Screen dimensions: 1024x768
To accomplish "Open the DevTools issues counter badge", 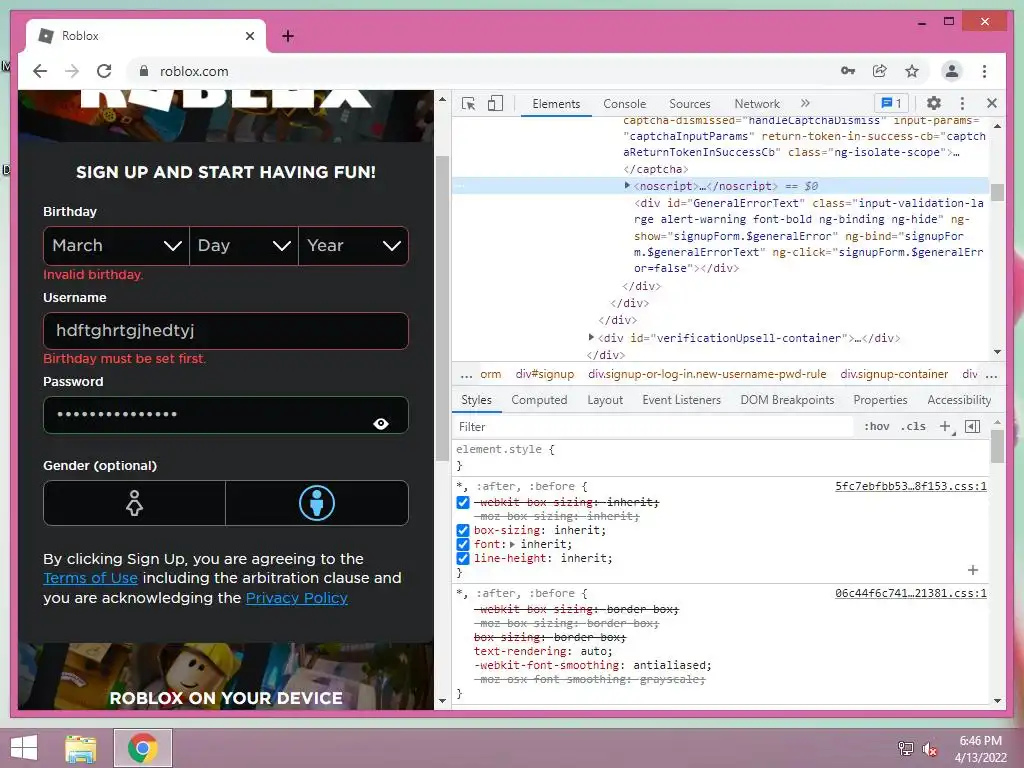I will pyautogui.click(x=891, y=103).
